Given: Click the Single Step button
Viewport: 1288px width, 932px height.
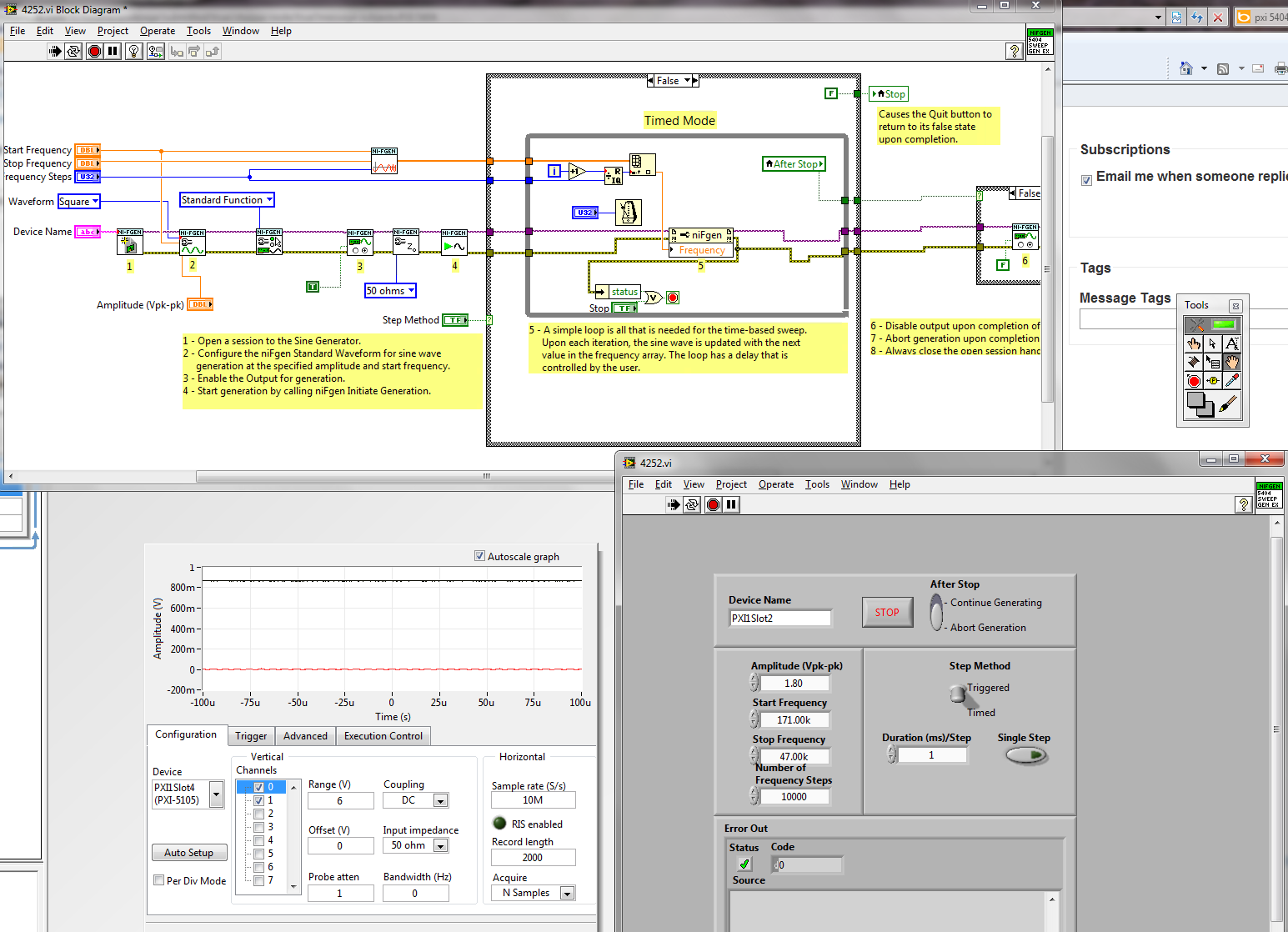Looking at the screenshot, I should [1026, 755].
